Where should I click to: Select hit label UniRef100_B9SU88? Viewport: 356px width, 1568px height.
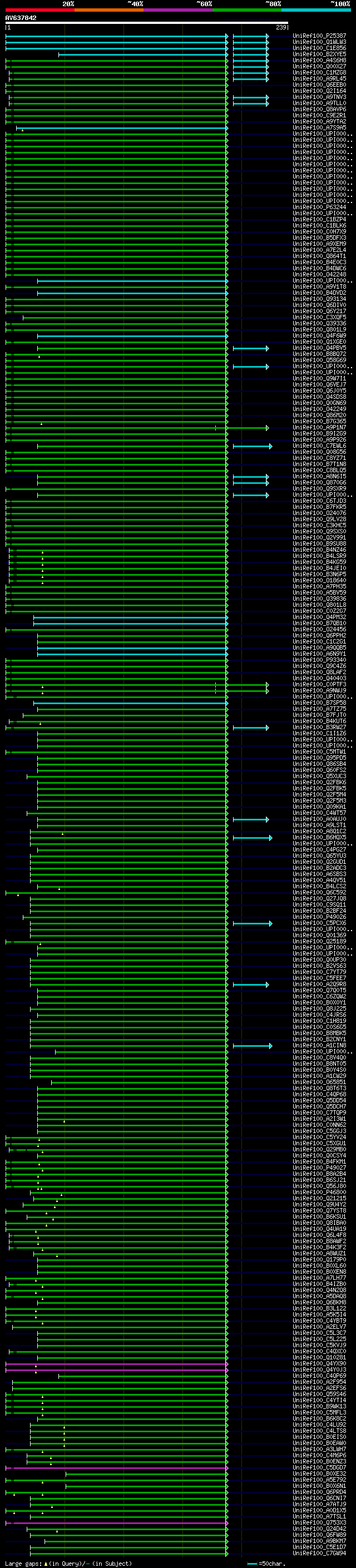click(319, 543)
